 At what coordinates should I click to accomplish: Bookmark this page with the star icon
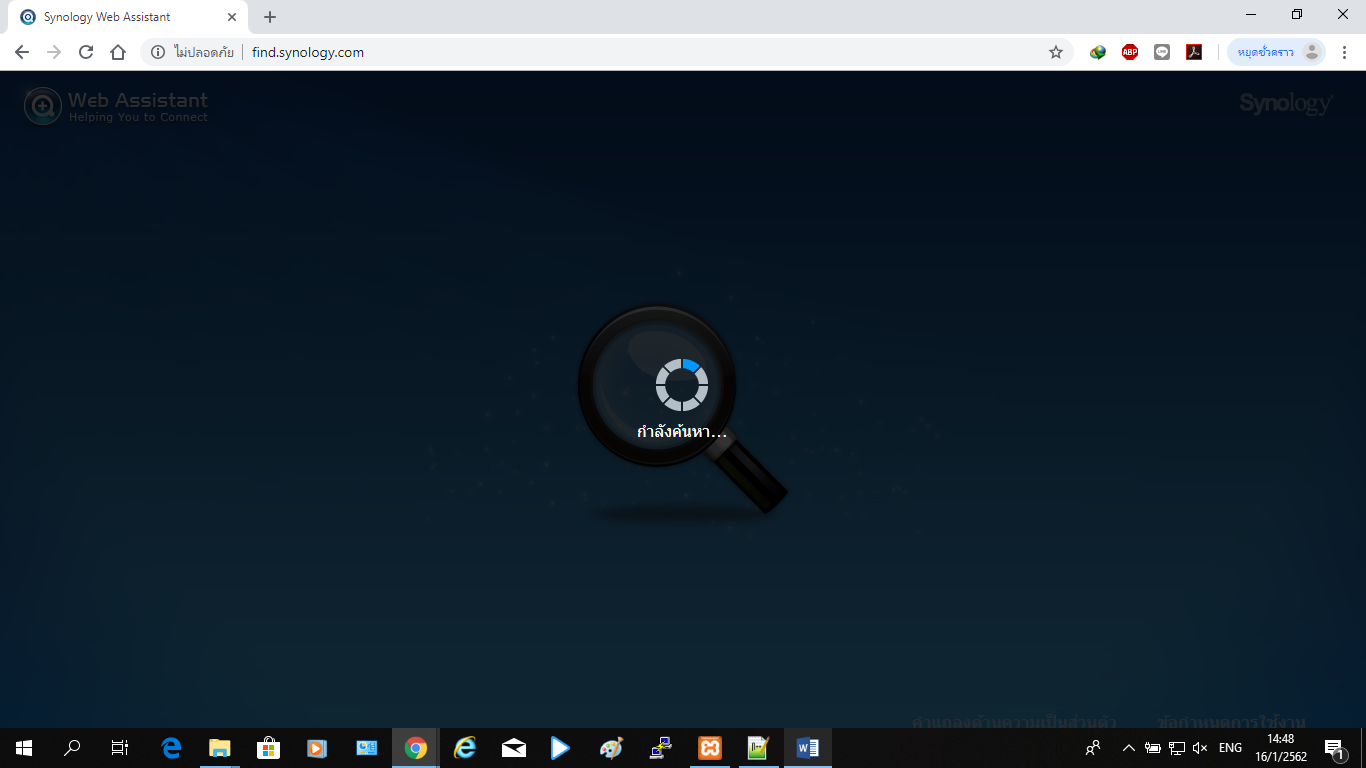click(1056, 52)
